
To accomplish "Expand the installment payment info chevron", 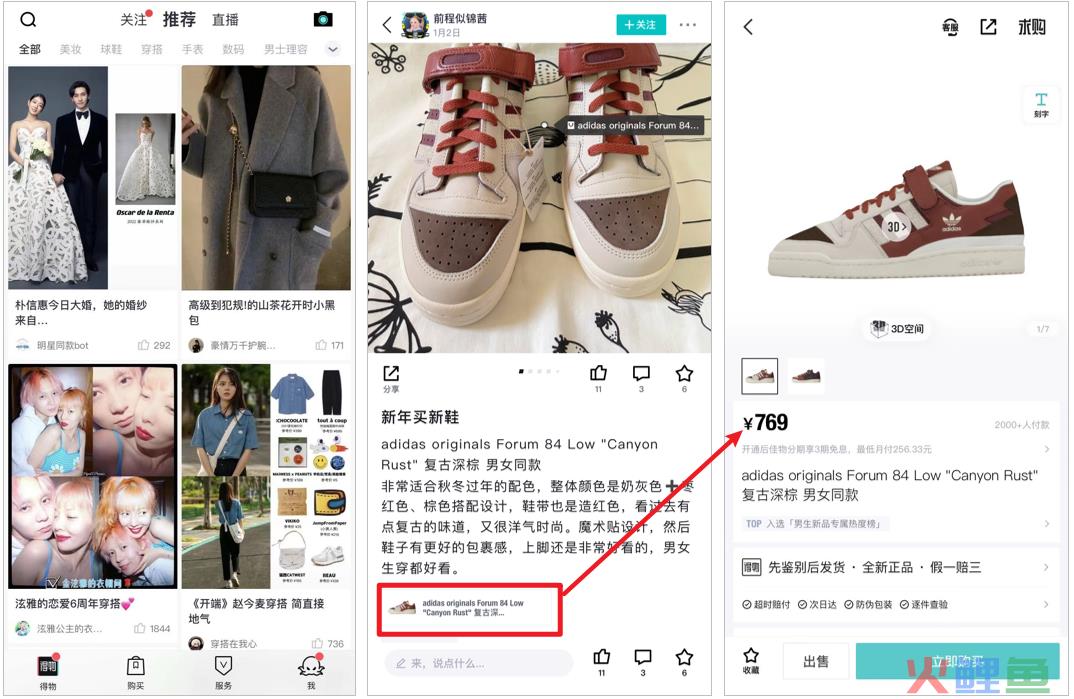I will pos(1047,449).
